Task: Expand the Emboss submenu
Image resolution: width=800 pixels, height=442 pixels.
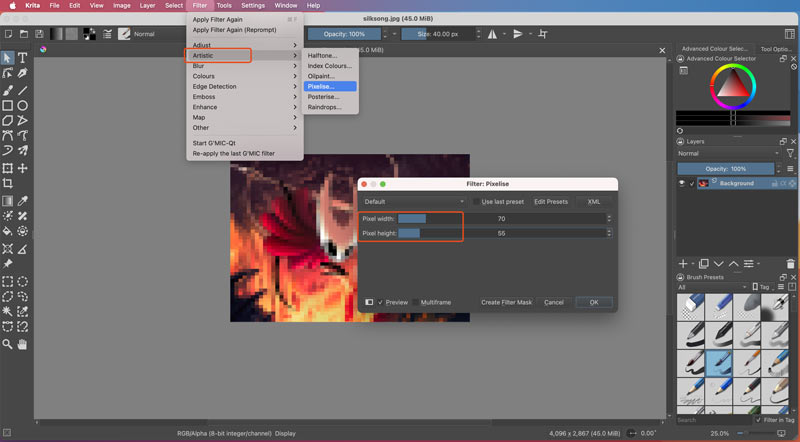Action: pyautogui.click(x=244, y=96)
